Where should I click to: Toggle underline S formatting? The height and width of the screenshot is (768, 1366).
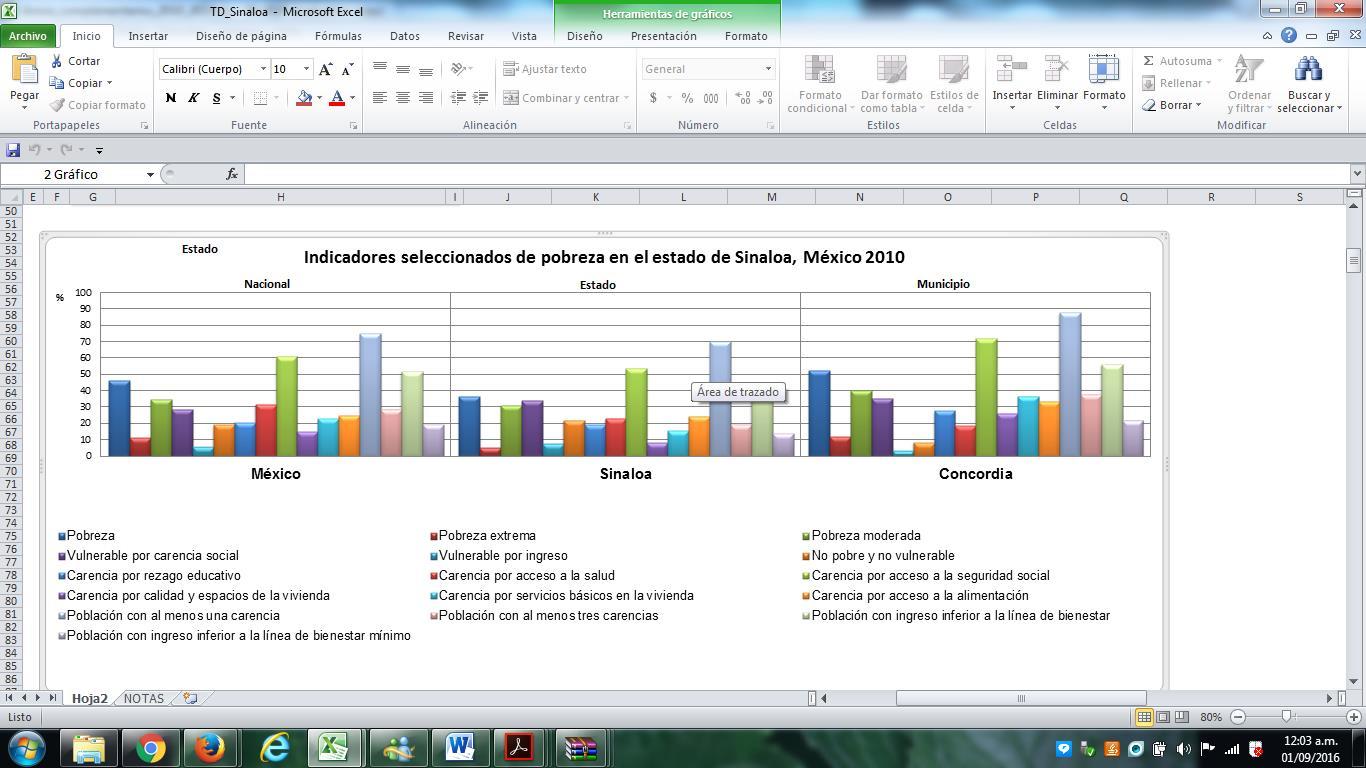216,98
